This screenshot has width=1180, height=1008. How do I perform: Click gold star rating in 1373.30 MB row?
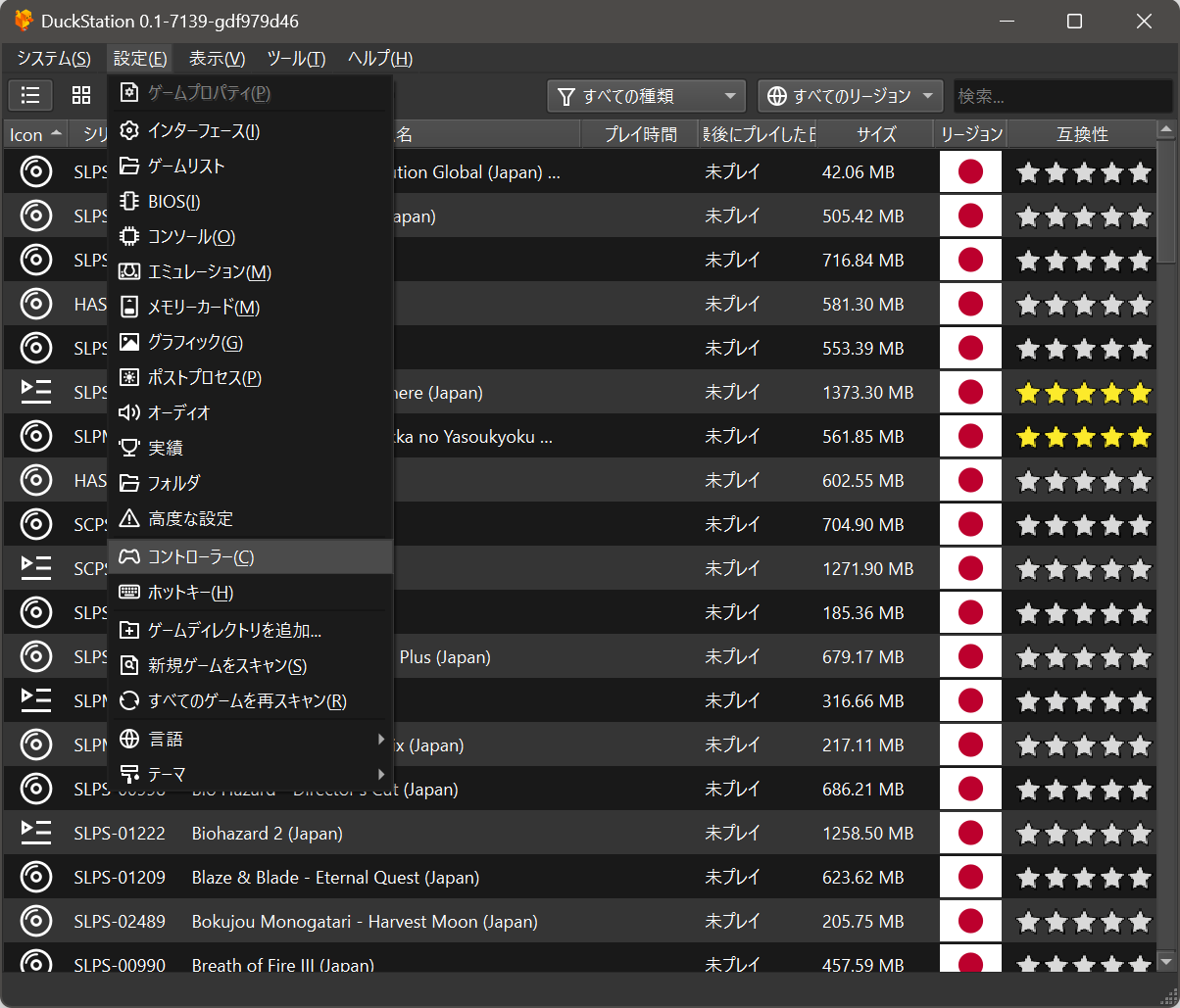click(x=1083, y=393)
